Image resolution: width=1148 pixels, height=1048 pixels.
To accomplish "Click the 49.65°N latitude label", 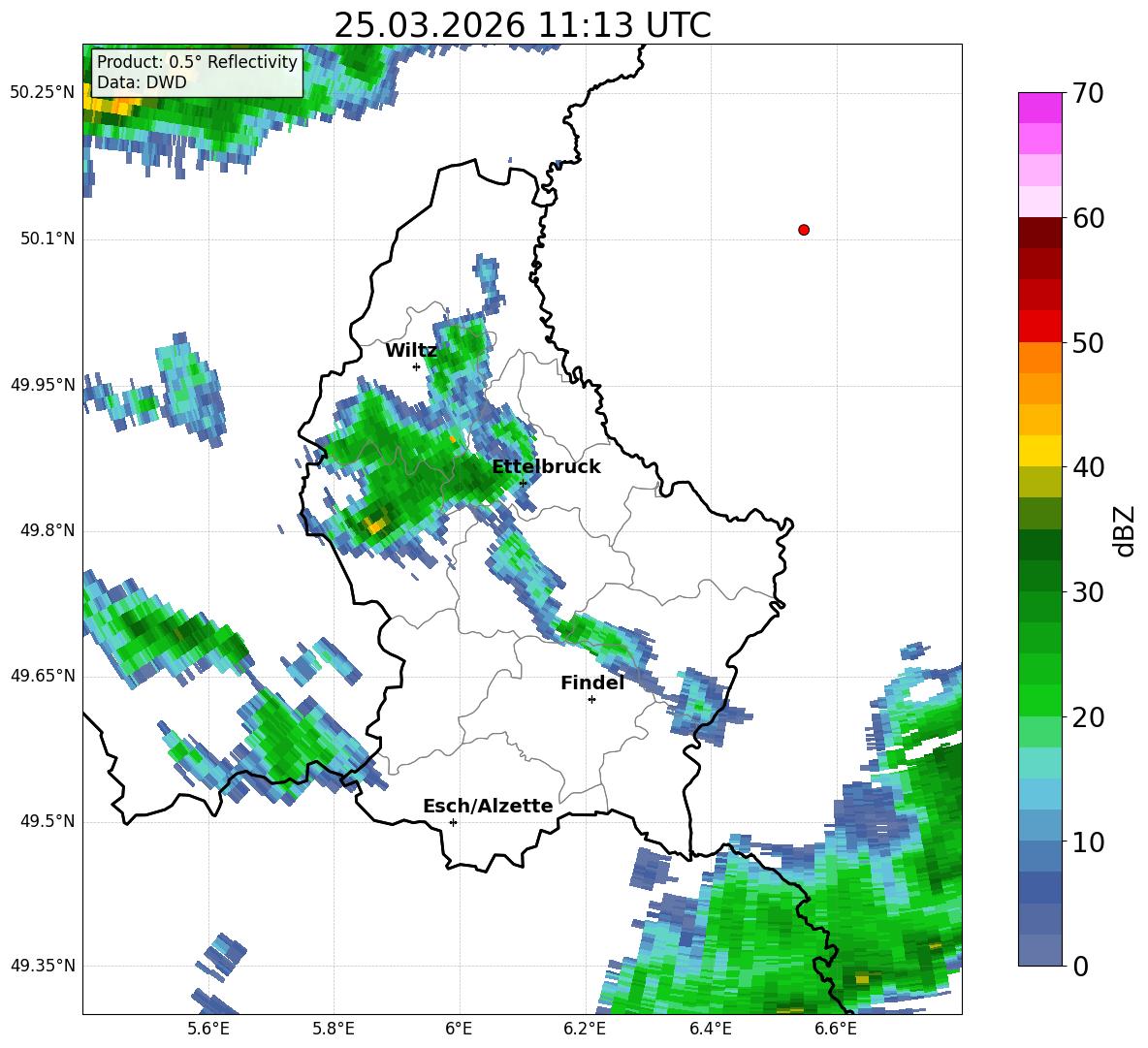I will pyautogui.click(x=43, y=676).
